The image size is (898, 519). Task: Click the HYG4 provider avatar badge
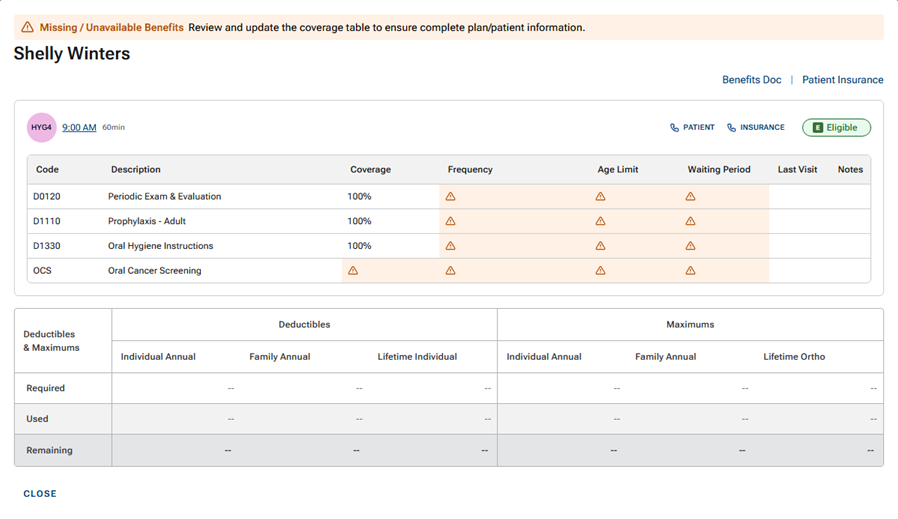[x=41, y=128]
